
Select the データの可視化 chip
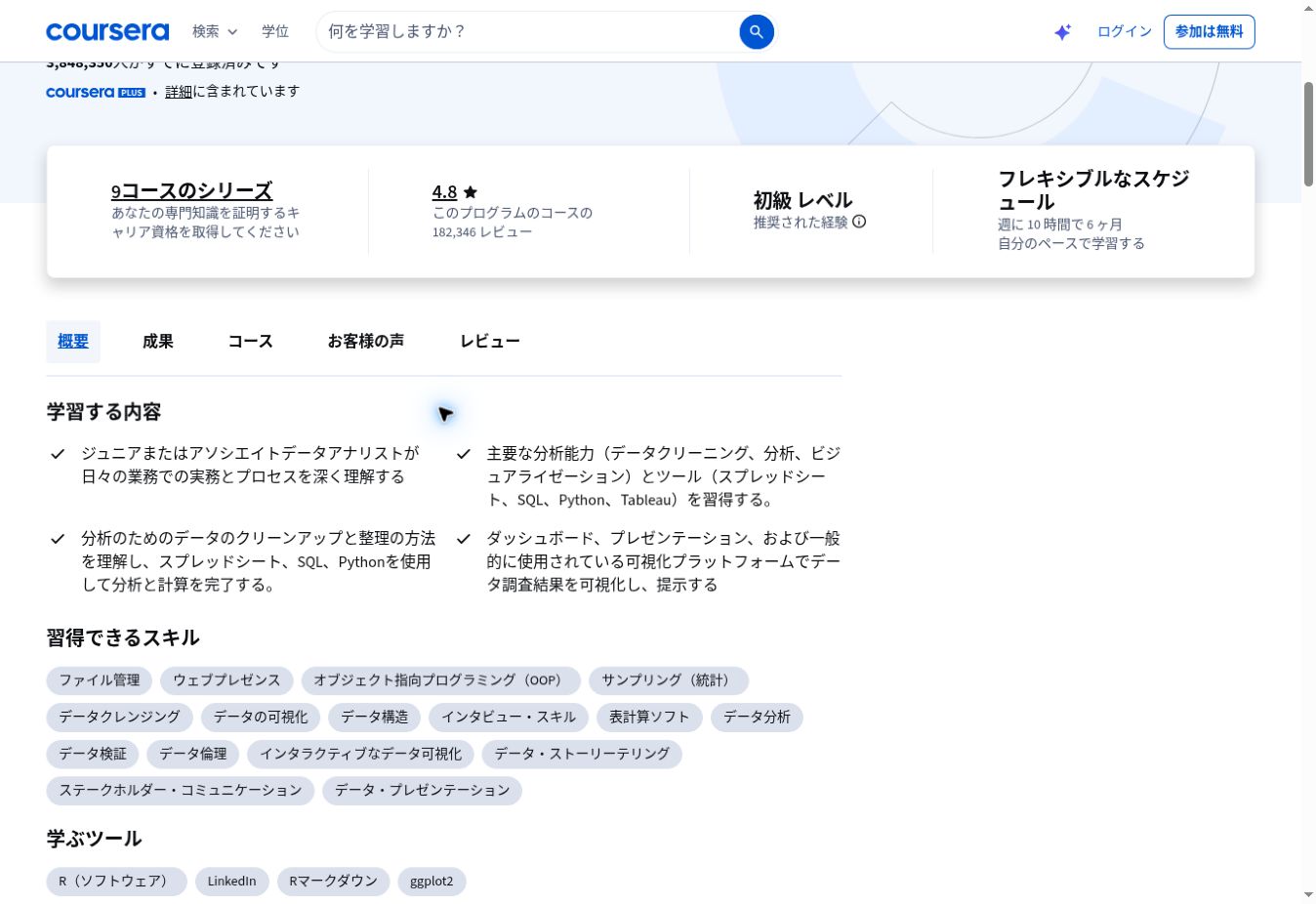pyautogui.click(x=261, y=718)
